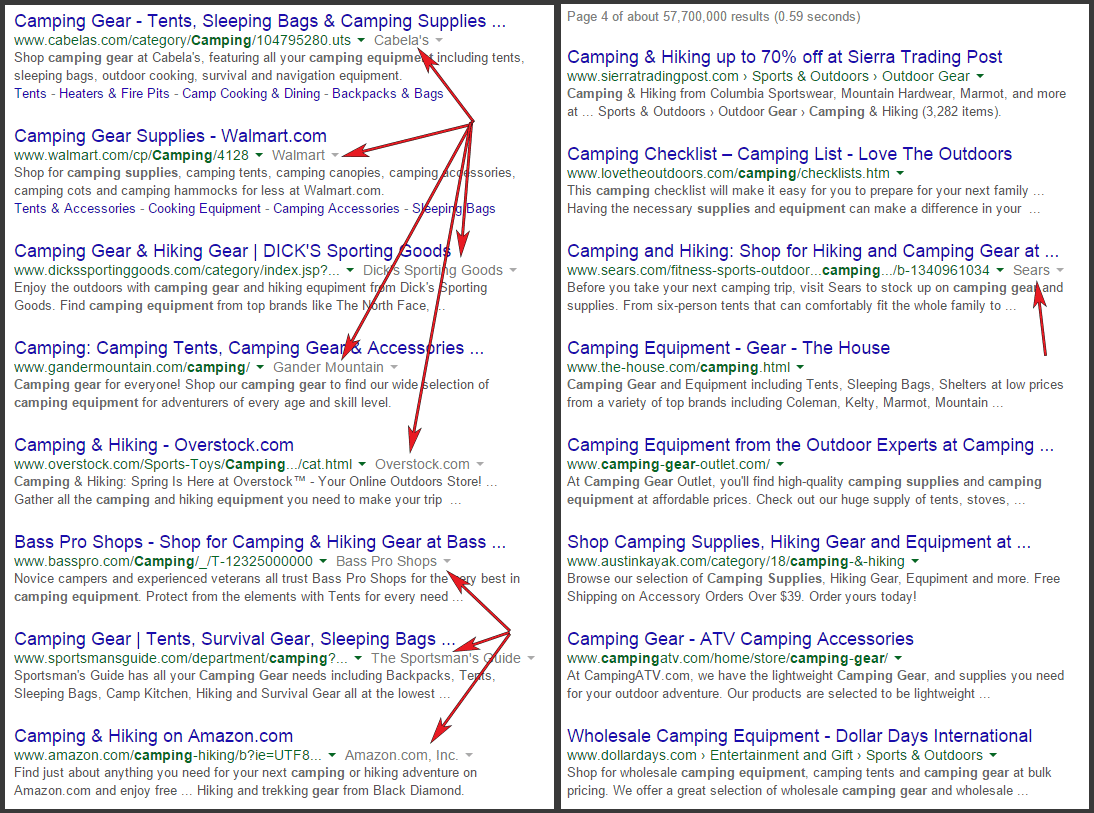Select the www.walmart.com/cp/Camping/4128 URL text
The width and height of the screenshot is (1094, 813).
(x=131, y=155)
